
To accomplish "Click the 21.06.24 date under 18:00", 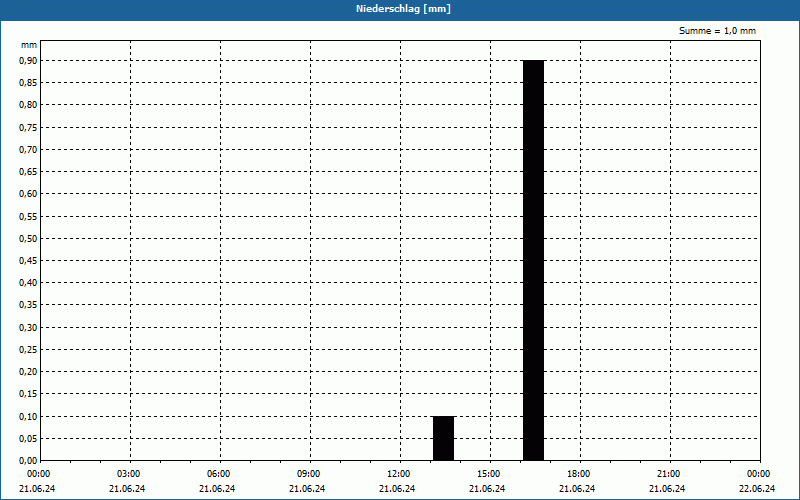I will [x=577, y=489].
